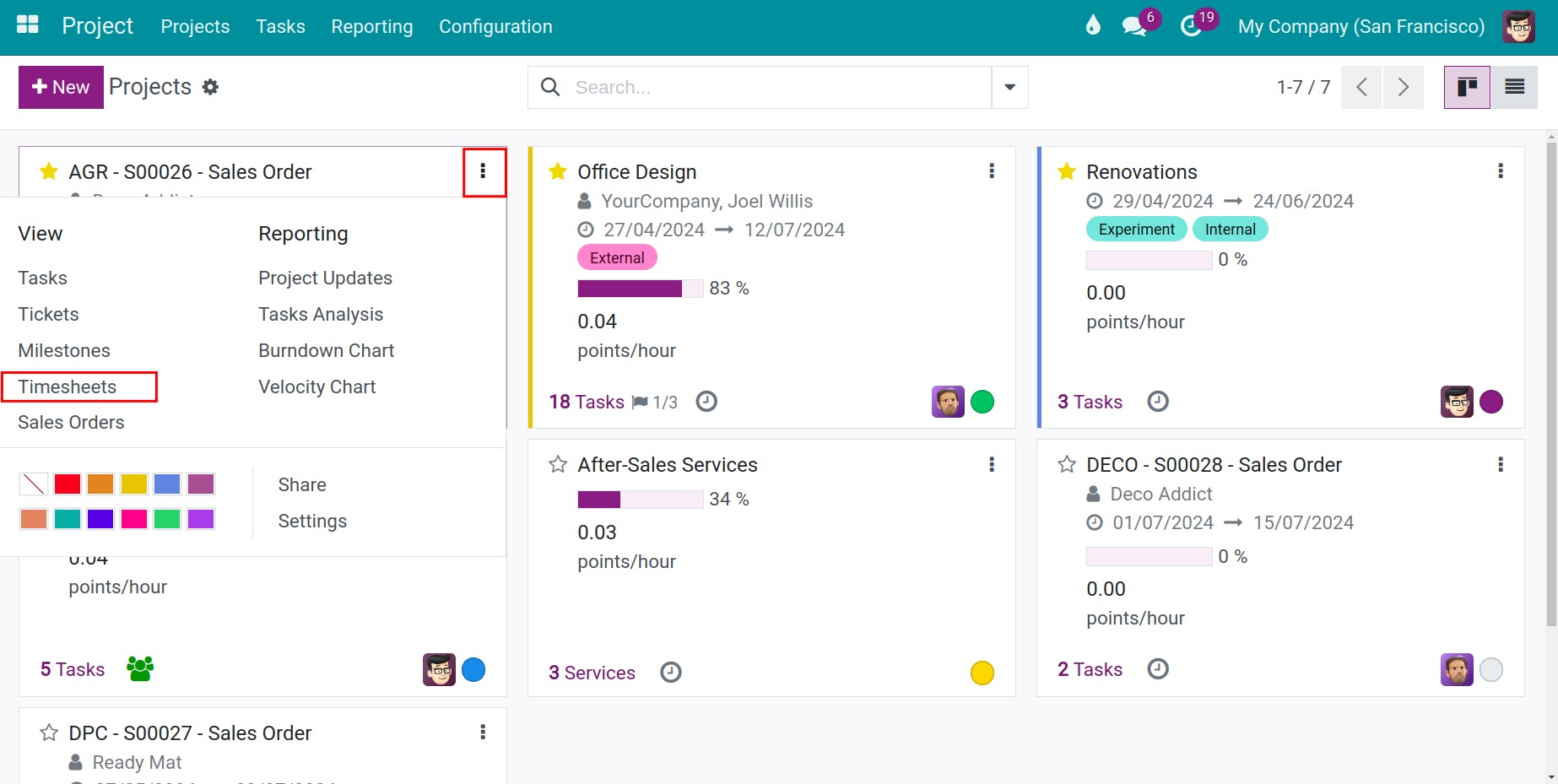Mark After-Sales Services as favorite
The image size is (1558, 784).
pos(558,465)
